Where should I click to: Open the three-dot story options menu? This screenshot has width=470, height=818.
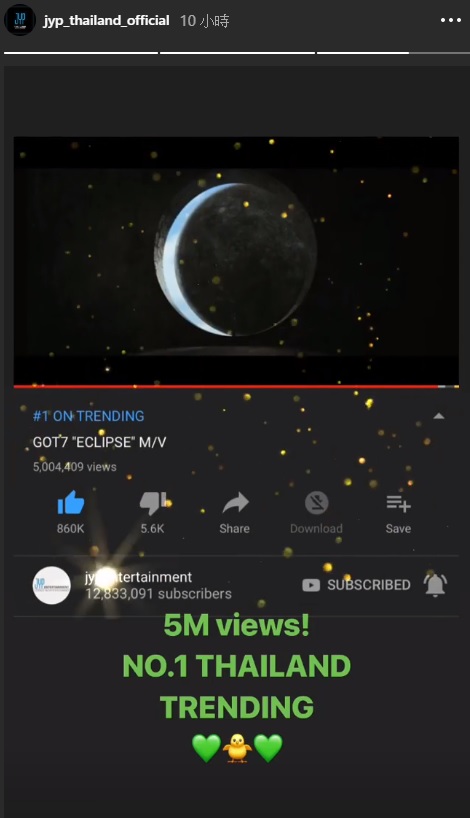[x=451, y=20]
